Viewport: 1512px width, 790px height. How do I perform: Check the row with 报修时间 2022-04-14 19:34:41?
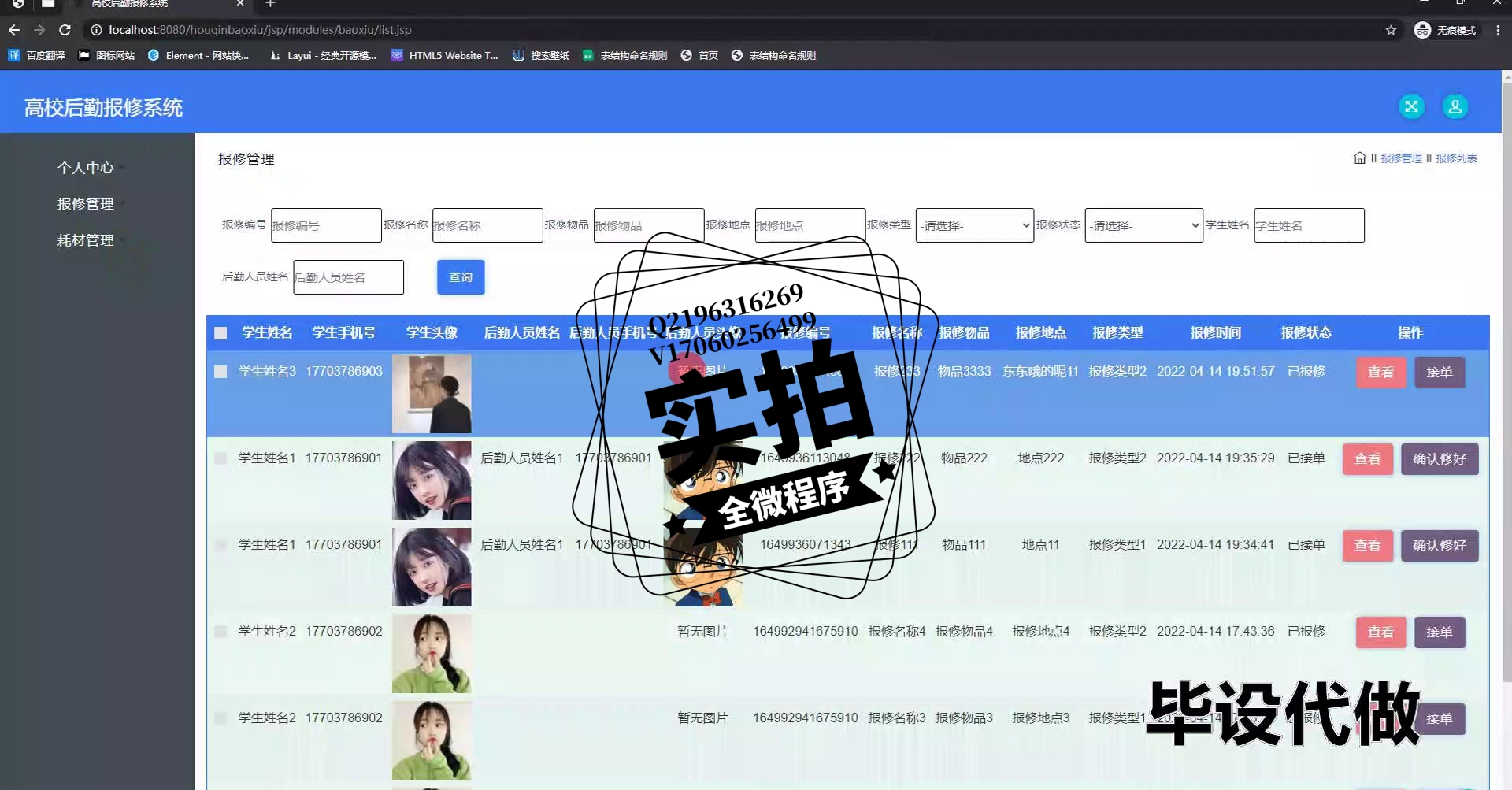(x=220, y=545)
